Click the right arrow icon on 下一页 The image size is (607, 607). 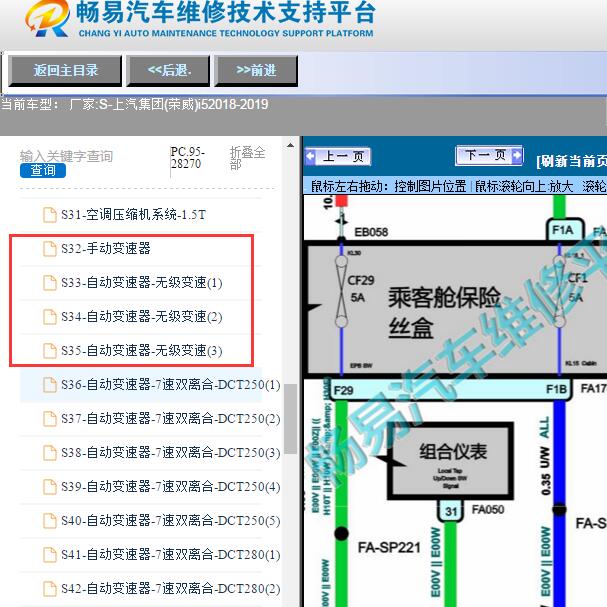click(x=517, y=156)
